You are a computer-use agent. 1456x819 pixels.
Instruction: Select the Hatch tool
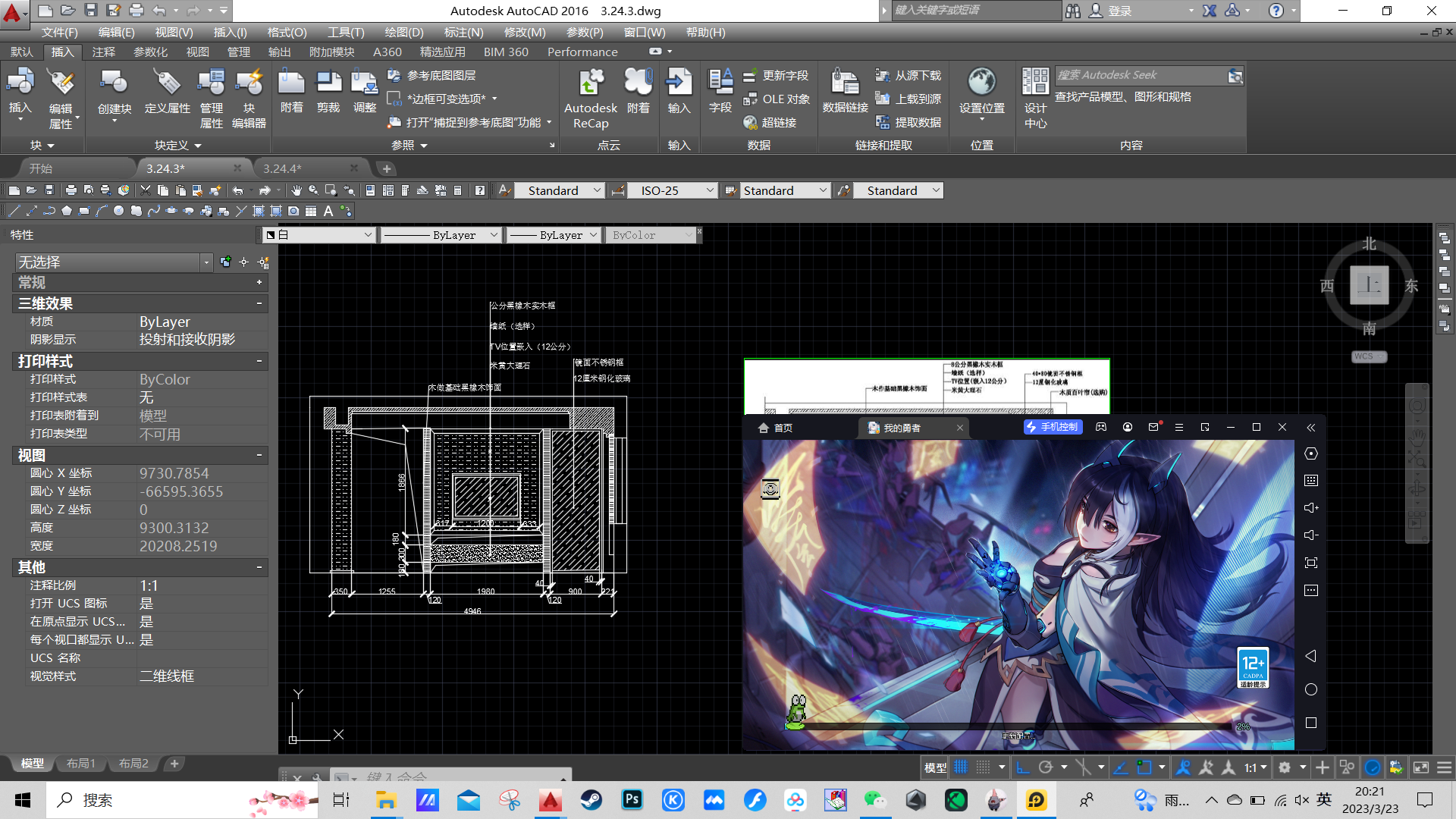(259, 211)
